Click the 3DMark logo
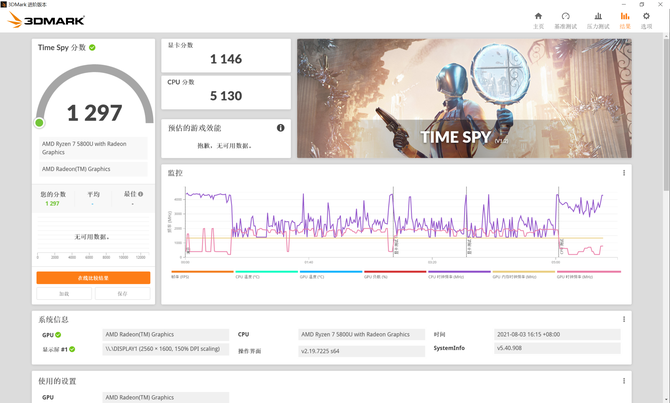Viewport: 670px width, 403px height. pyautogui.click(x=46, y=20)
